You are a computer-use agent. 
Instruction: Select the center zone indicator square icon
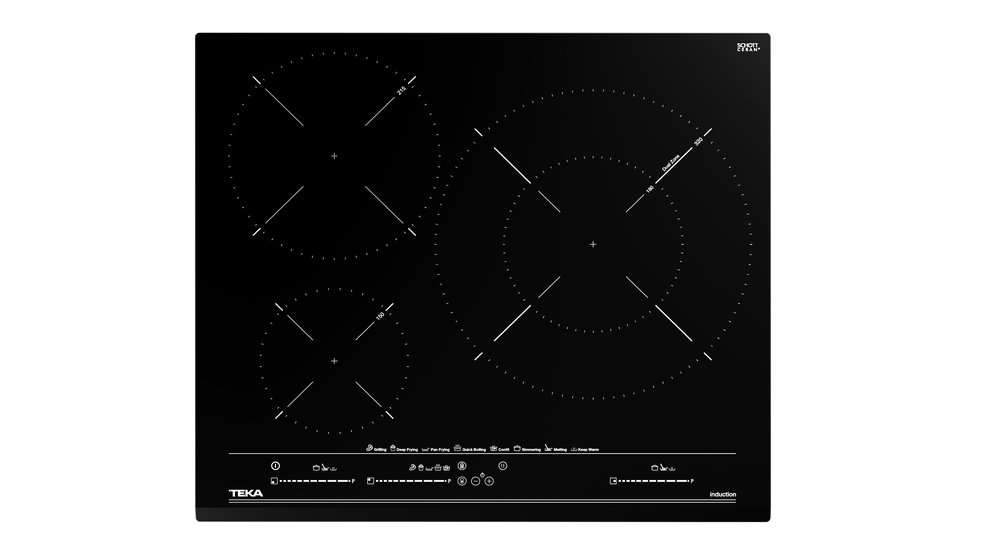[x=371, y=481]
